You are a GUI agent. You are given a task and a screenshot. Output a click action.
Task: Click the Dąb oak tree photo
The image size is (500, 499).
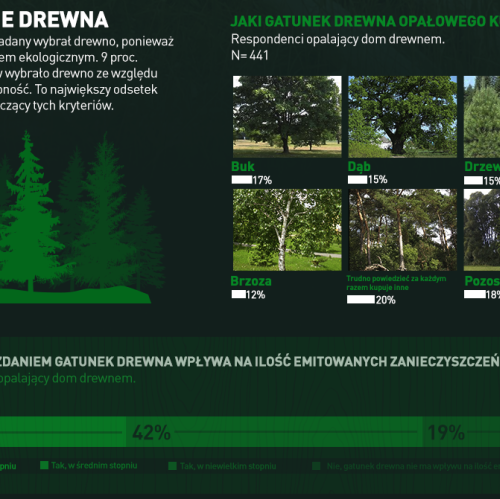402,117
